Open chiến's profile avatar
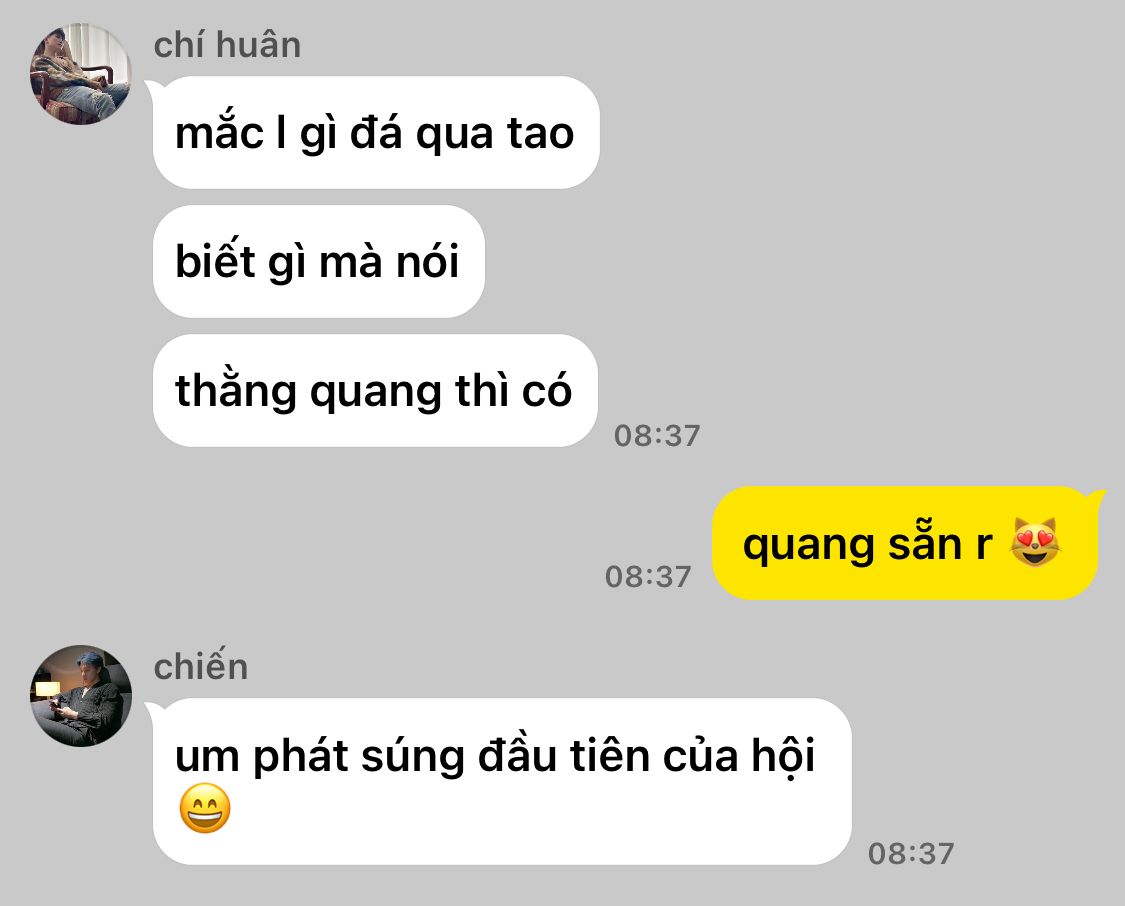 point(80,696)
